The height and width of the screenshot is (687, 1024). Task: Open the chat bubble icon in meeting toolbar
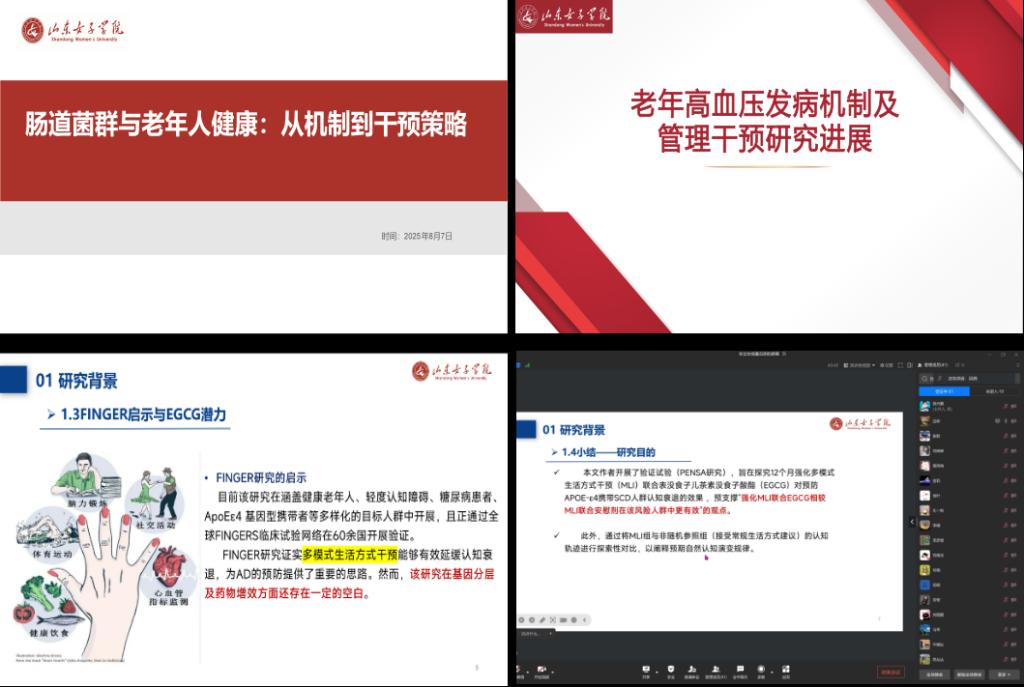[740, 671]
